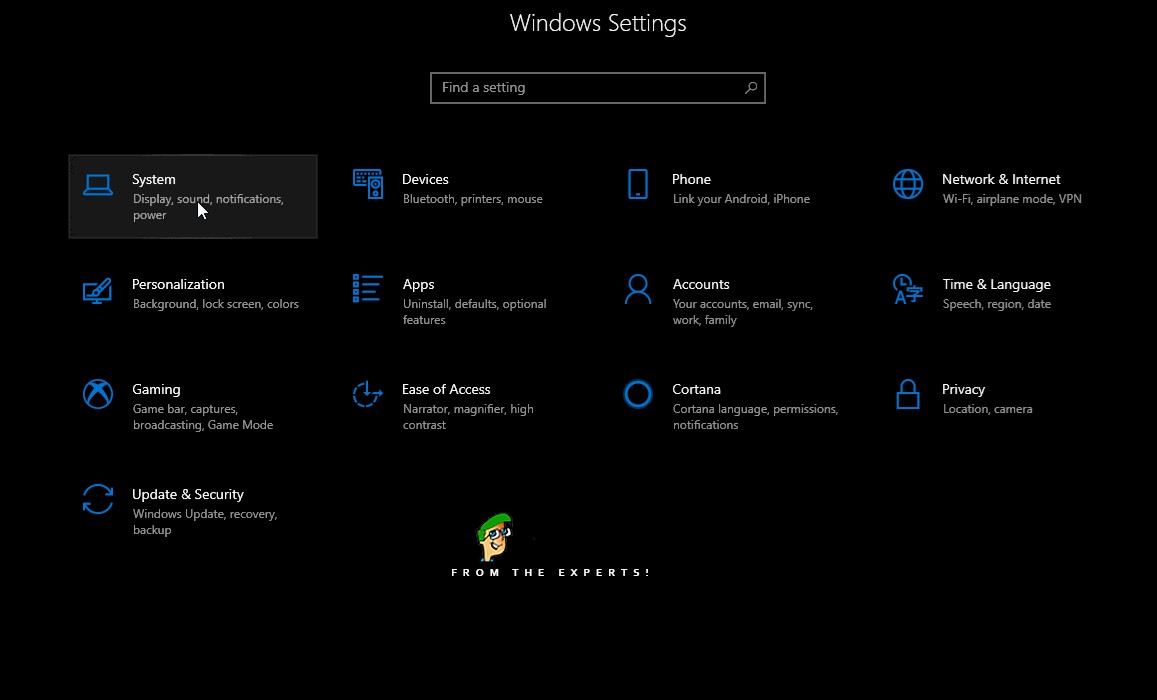This screenshot has height=700, width=1157.
Task: Open the Apps title
Action: click(418, 285)
